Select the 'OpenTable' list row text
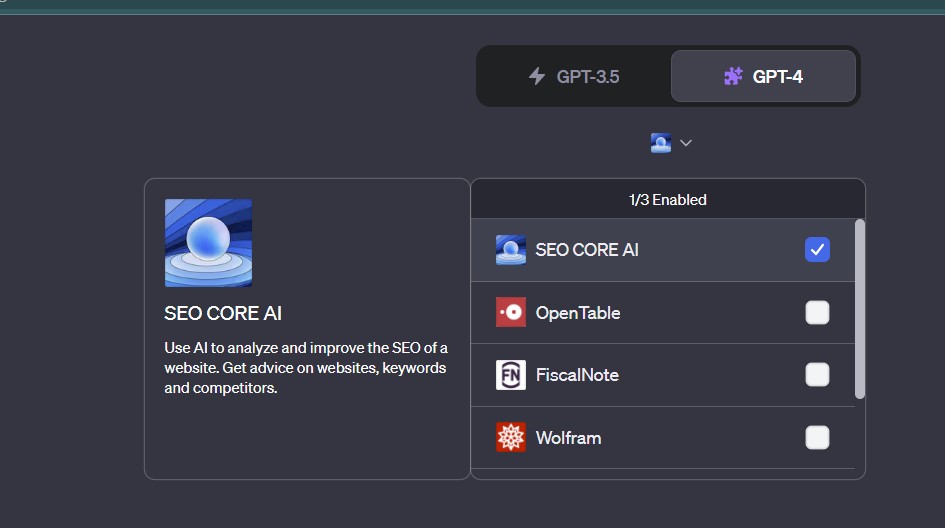 click(577, 313)
